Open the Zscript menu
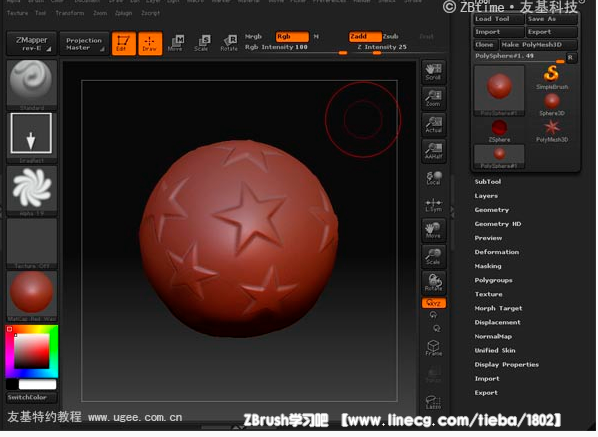 tap(151, 13)
